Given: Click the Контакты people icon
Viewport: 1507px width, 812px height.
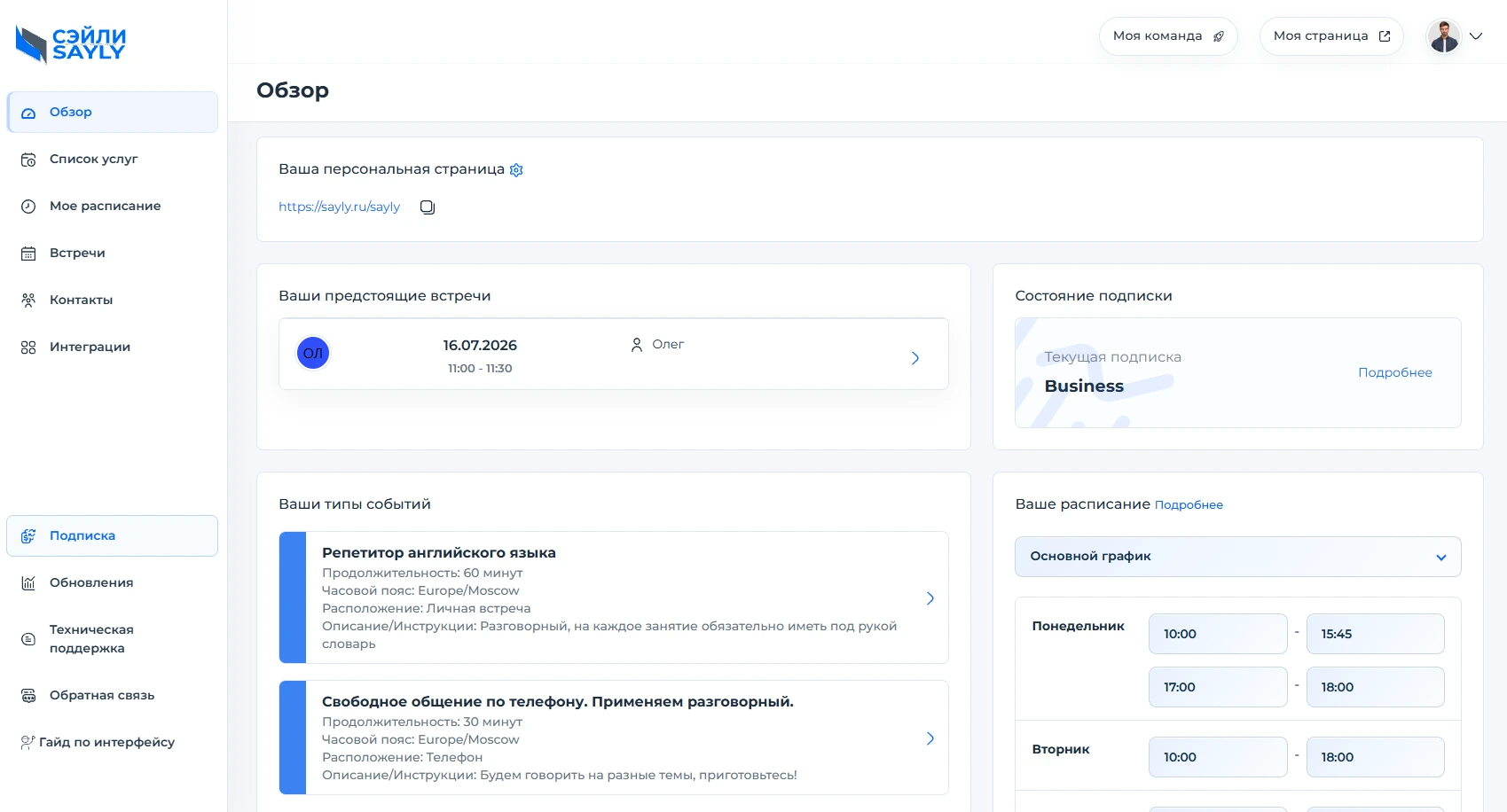Looking at the screenshot, I should click(x=28, y=301).
